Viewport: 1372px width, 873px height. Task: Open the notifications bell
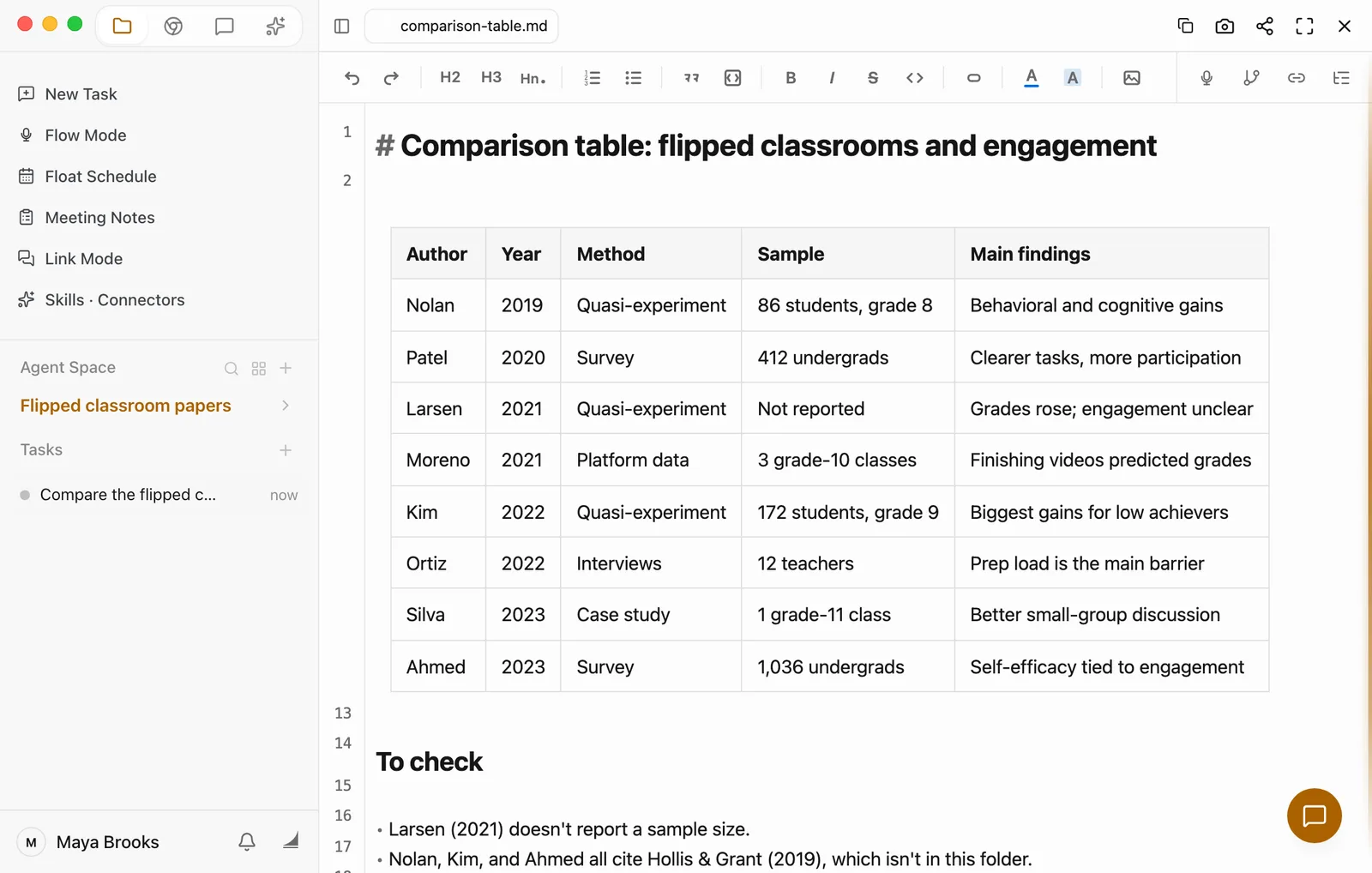(247, 841)
